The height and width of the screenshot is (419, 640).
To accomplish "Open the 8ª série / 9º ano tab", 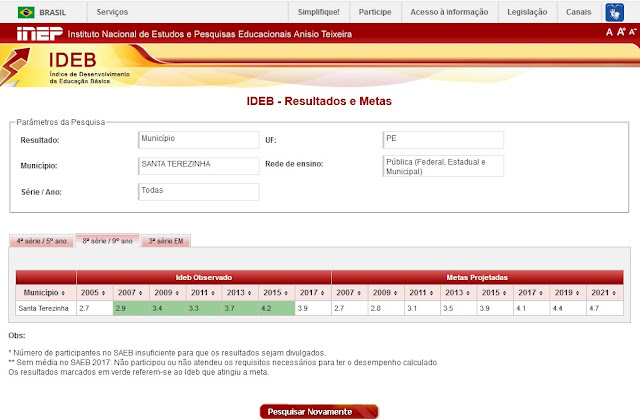I will pos(107,241).
